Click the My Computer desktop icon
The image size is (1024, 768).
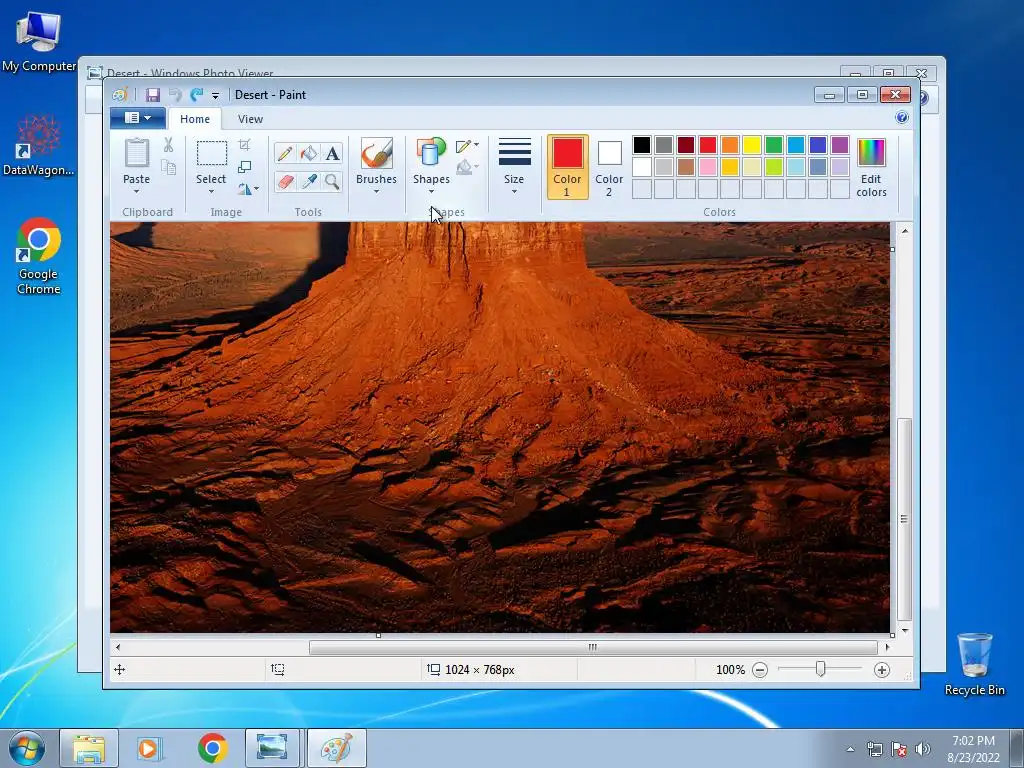coord(39,40)
